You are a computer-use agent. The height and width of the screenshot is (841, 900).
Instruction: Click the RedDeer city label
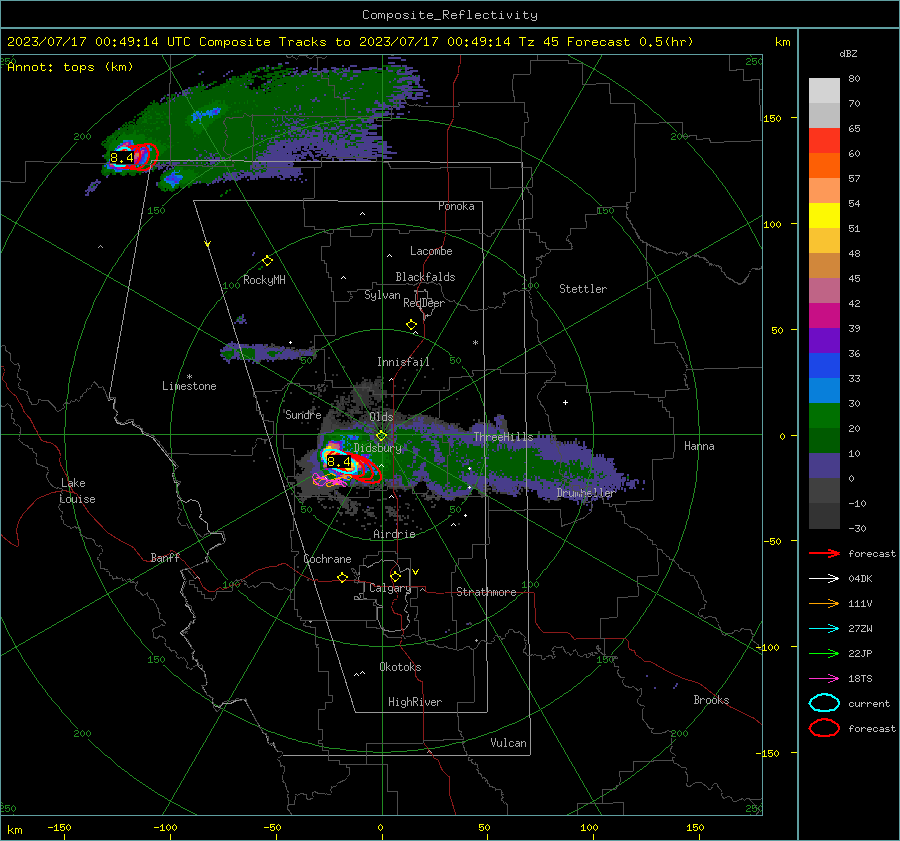click(x=424, y=303)
